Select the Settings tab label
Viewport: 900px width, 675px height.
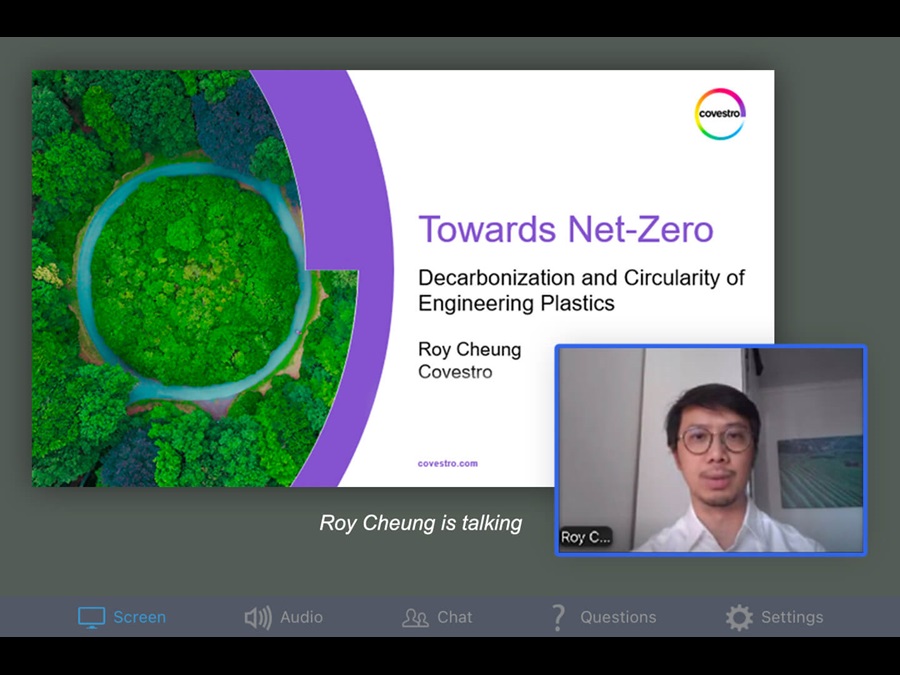tap(792, 617)
